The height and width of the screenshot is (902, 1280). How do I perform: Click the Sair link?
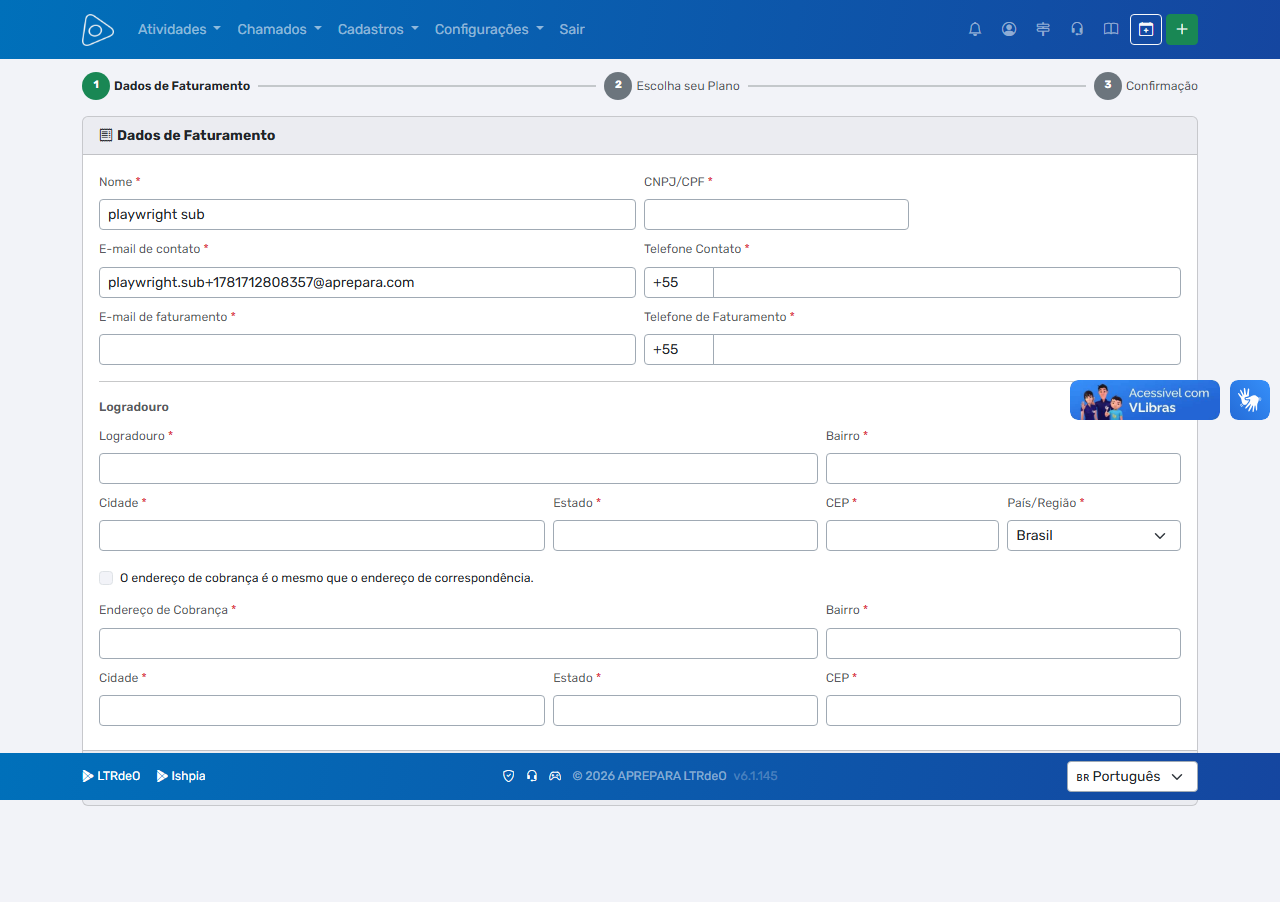click(572, 29)
